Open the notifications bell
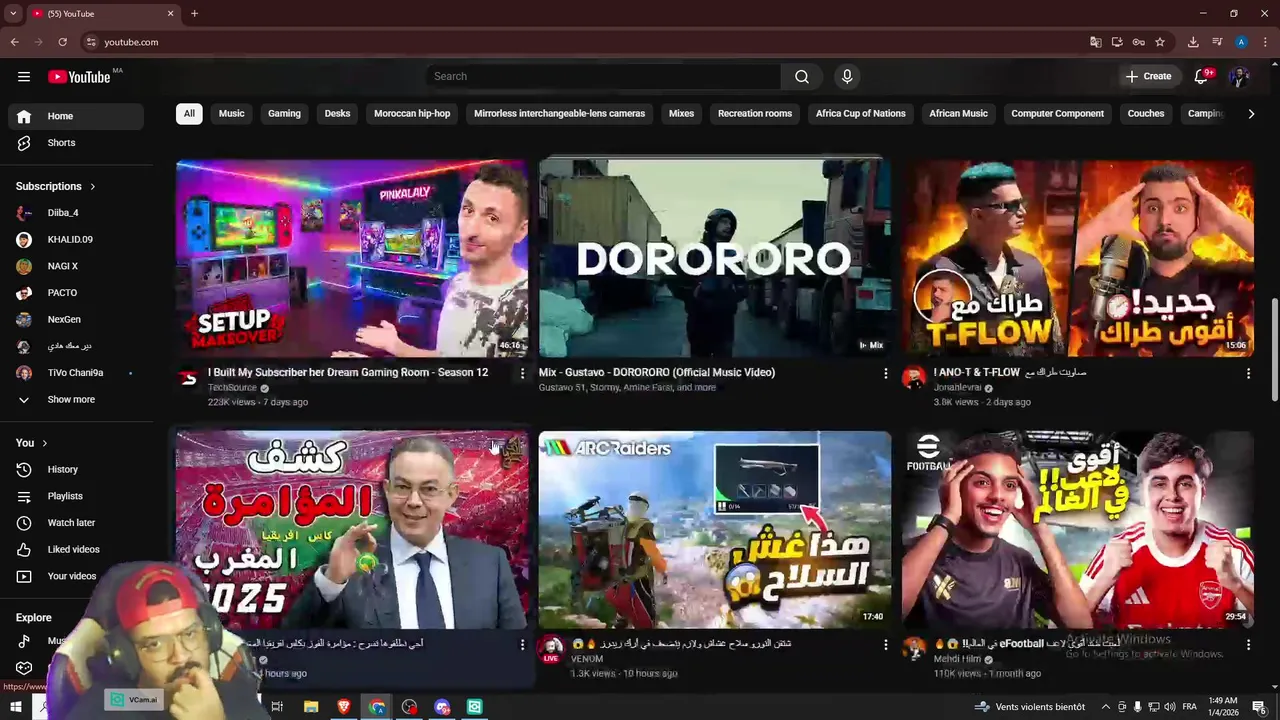 tap(1202, 76)
